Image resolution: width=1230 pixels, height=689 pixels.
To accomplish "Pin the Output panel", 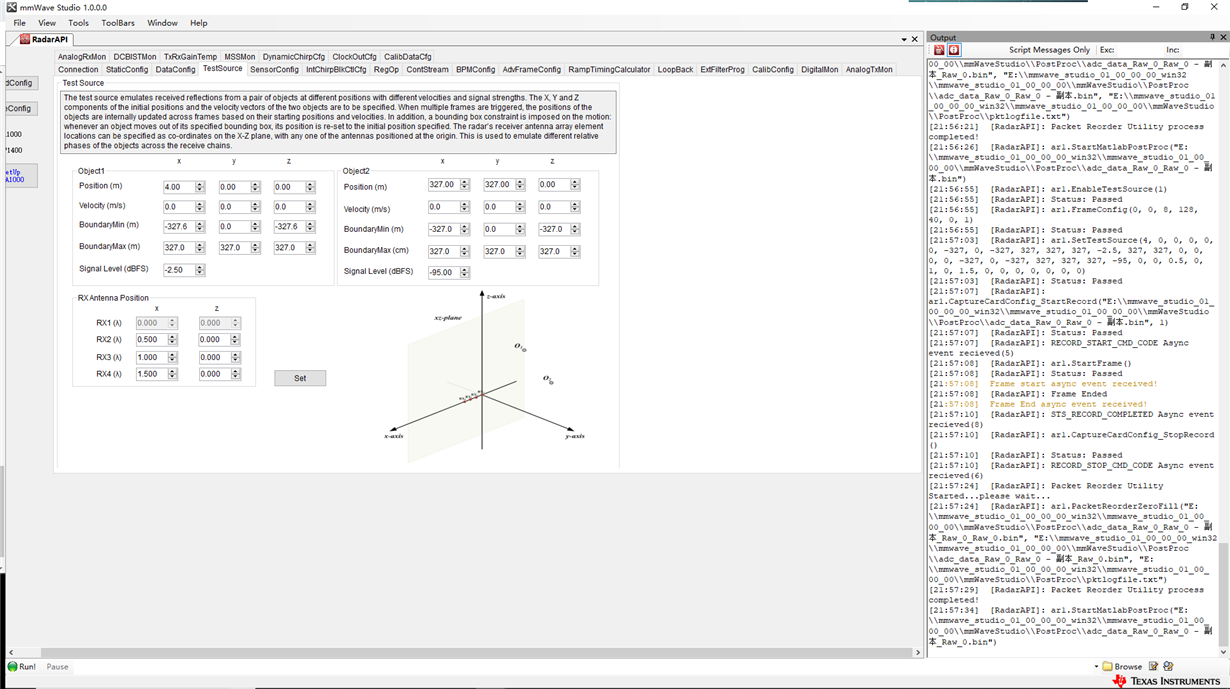I will (1212, 38).
